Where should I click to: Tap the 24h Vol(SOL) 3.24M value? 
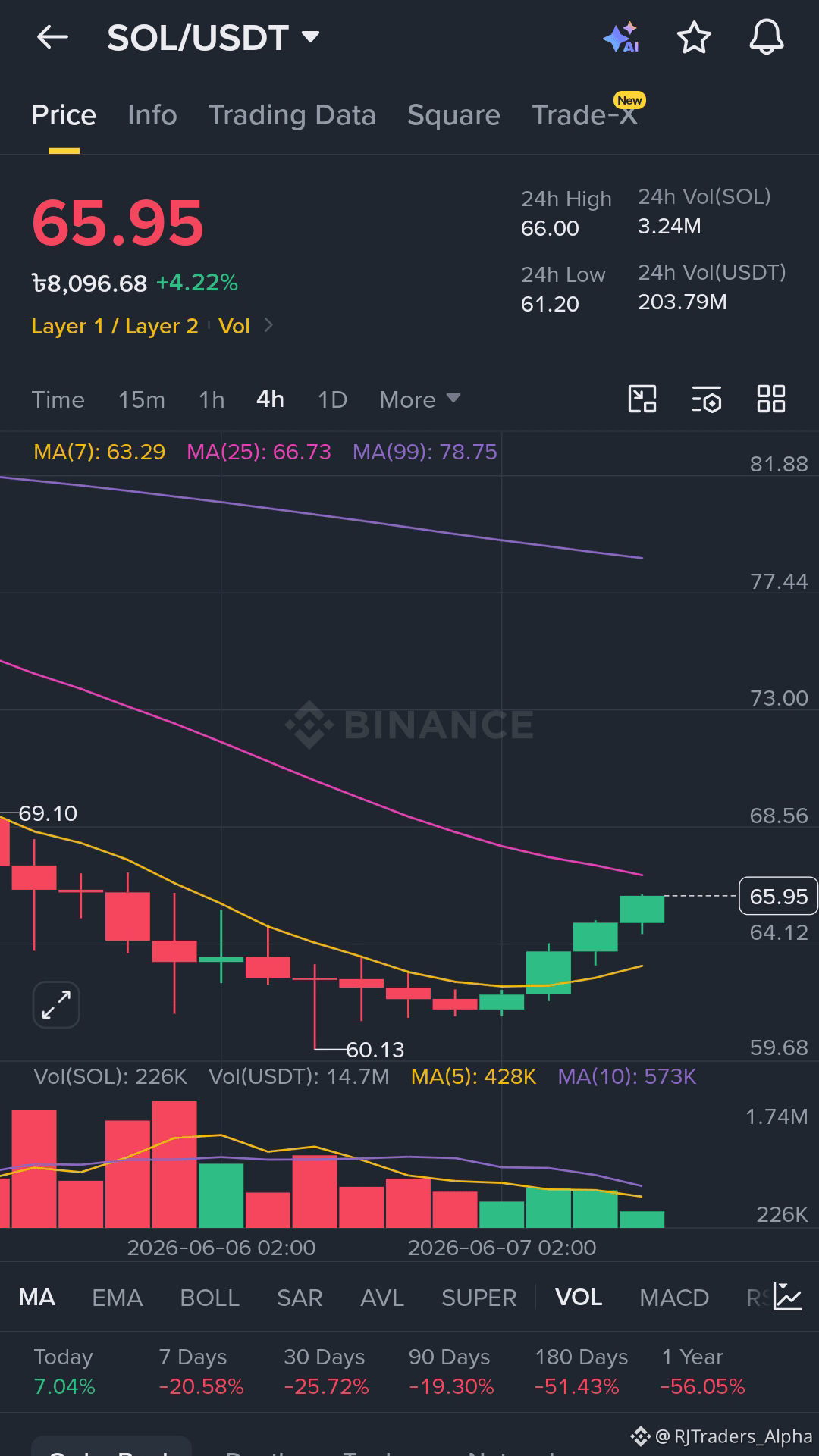(670, 226)
